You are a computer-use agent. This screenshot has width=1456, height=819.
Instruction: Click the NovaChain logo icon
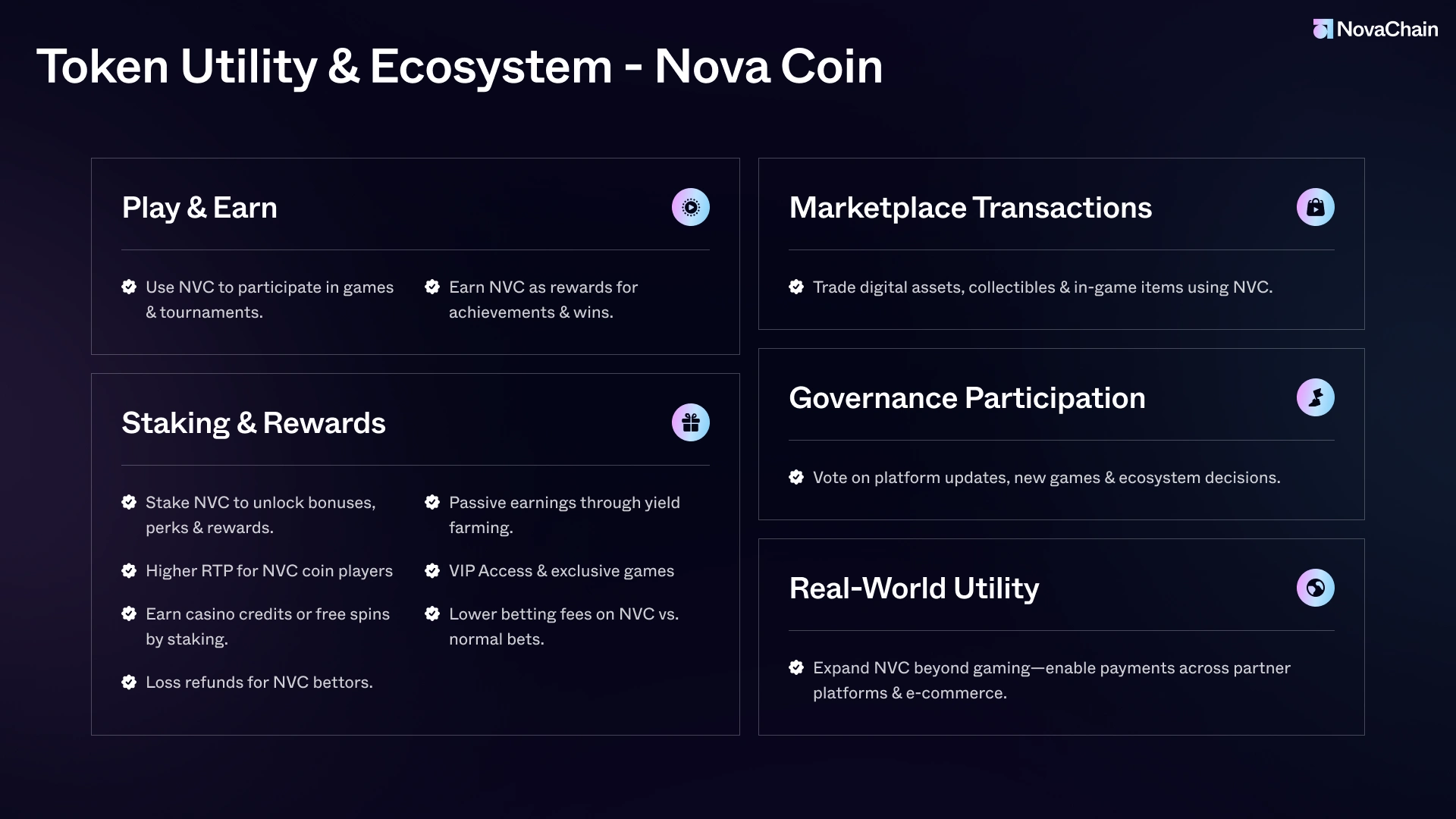(1323, 29)
